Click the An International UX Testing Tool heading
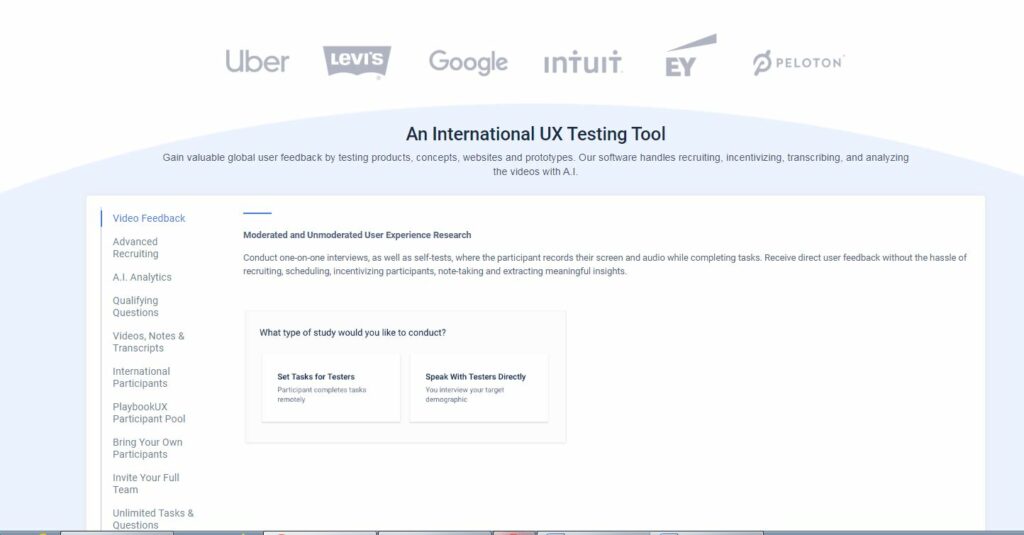This screenshot has width=1024, height=535. click(536, 134)
